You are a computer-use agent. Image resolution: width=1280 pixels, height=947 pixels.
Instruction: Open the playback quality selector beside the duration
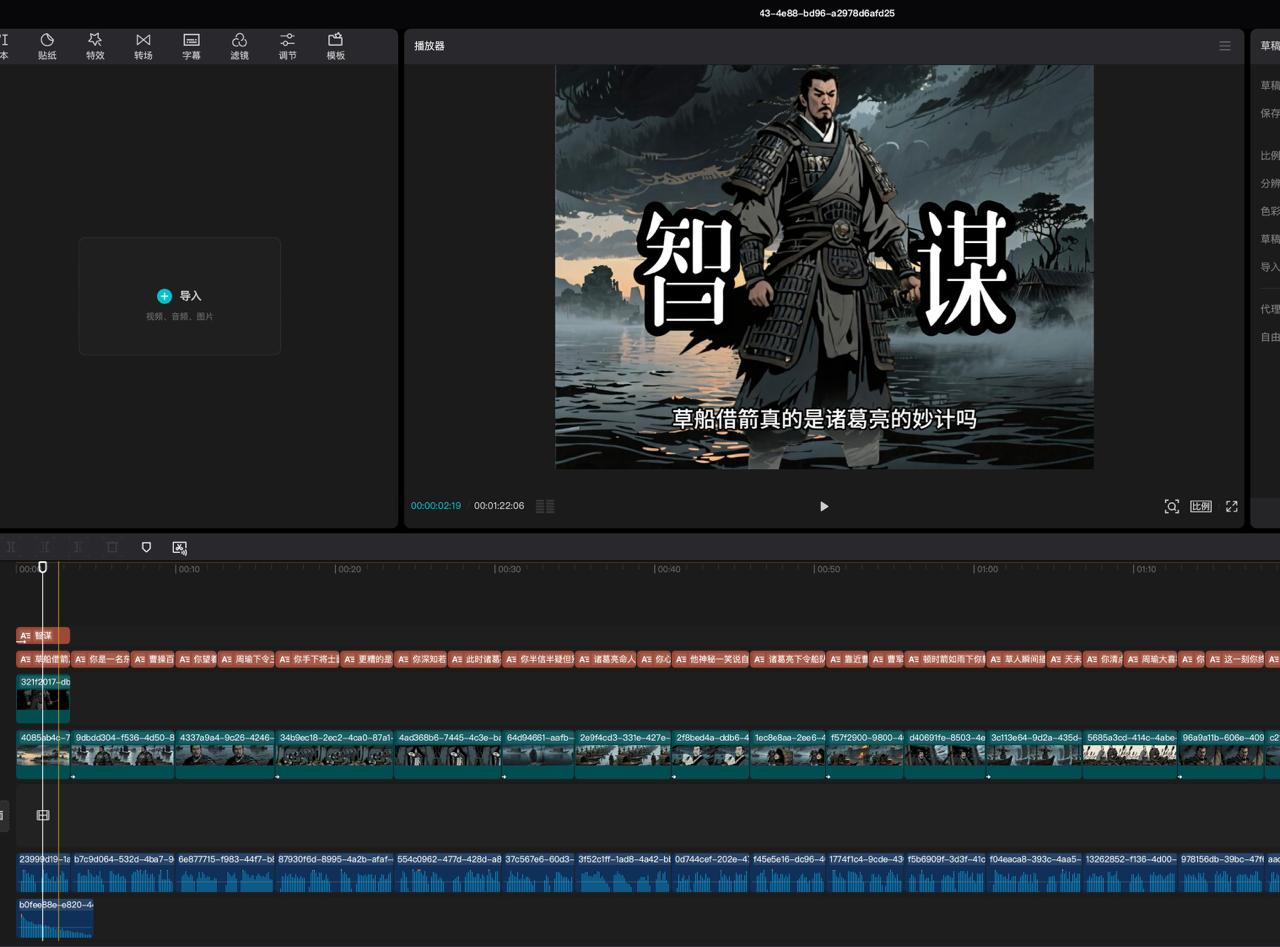(x=545, y=506)
